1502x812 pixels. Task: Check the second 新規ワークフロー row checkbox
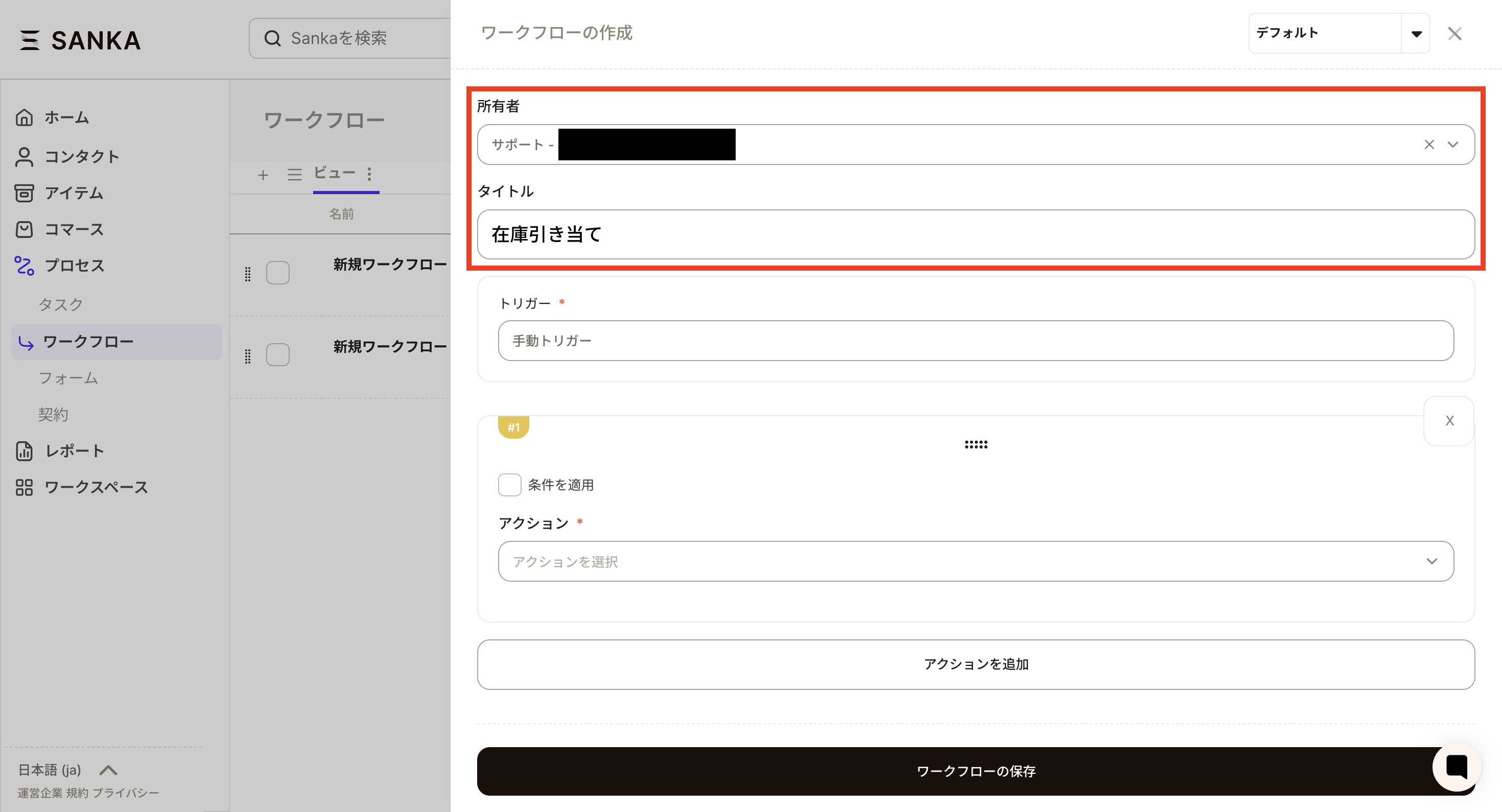[277, 354]
